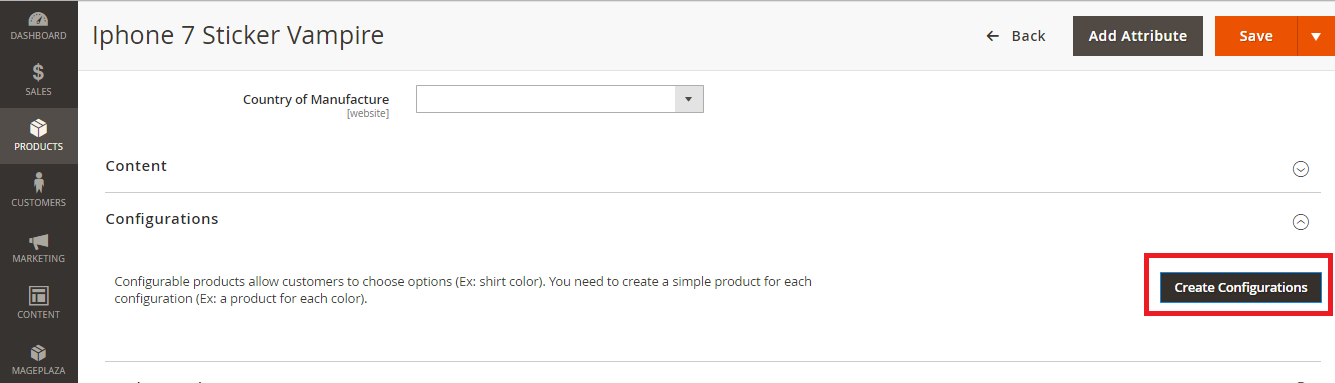This screenshot has width=1335, height=383.
Task: Open the Save options dropdown arrow
Action: pyautogui.click(x=1316, y=36)
